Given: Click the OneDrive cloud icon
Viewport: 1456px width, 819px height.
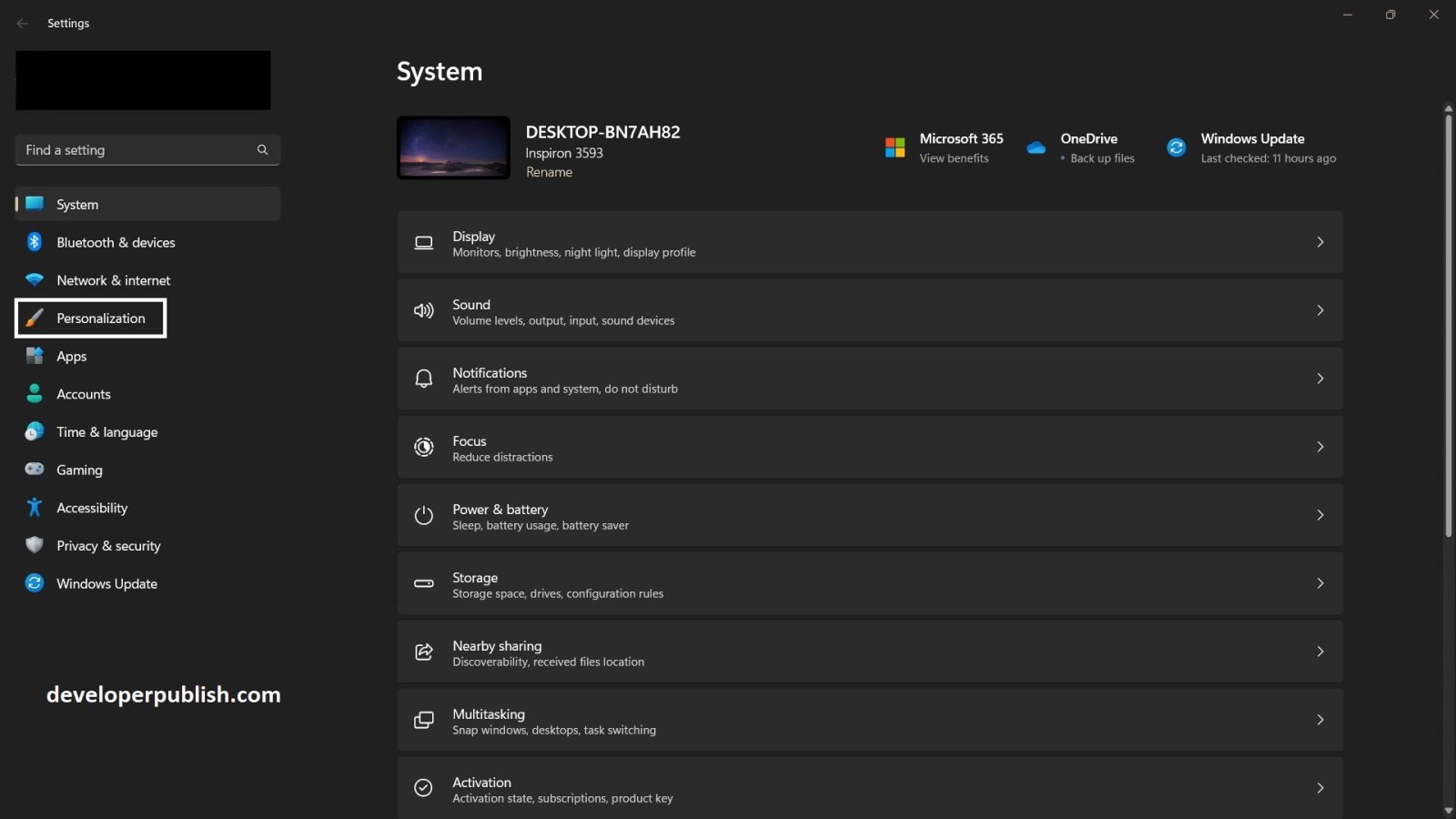Looking at the screenshot, I should click(1036, 147).
